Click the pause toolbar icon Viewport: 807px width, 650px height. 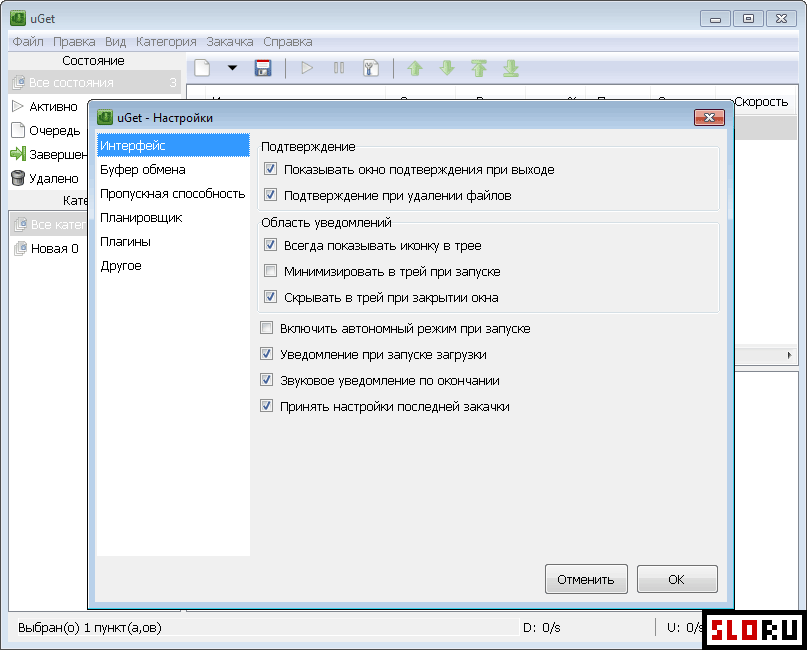(x=339, y=68)
